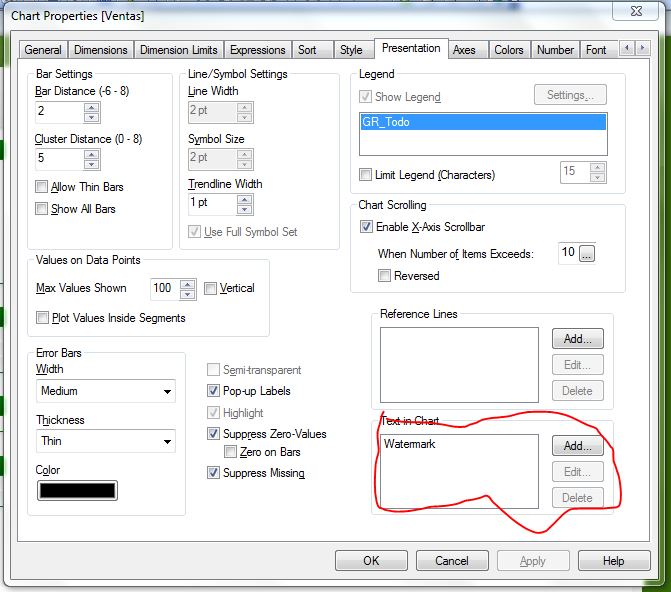Uncheck Suppress Zero-Values
This screenshot has width=671, height=592.
(x=213, y=434)
